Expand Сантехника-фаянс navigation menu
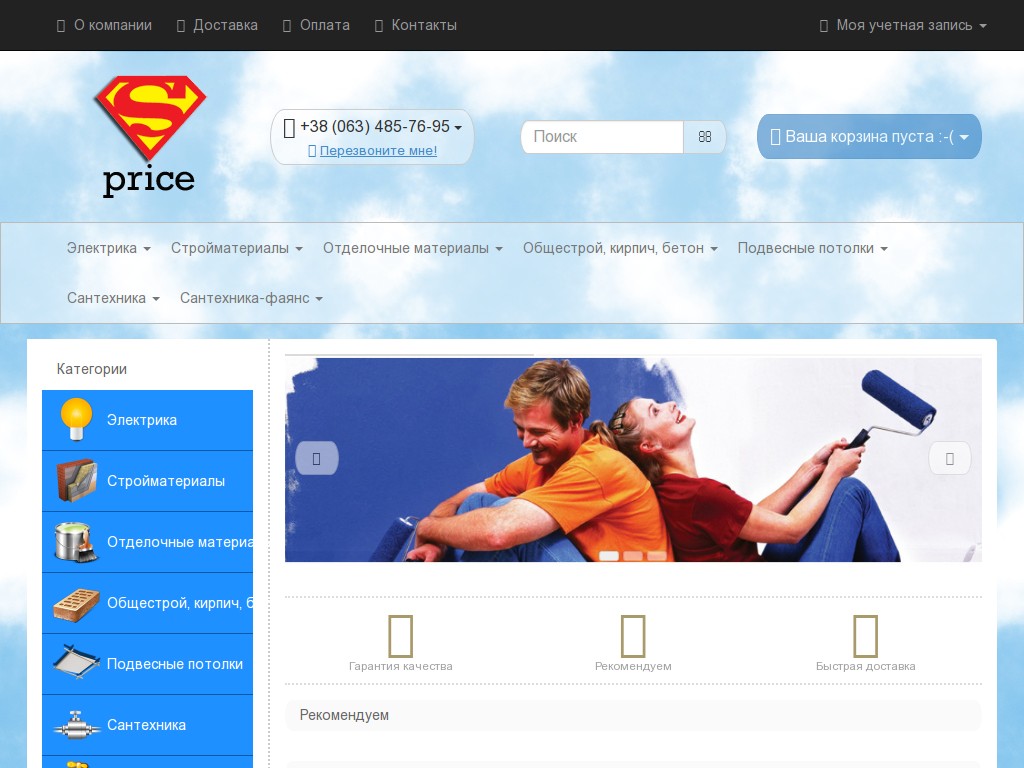 (x=251, y=298)
